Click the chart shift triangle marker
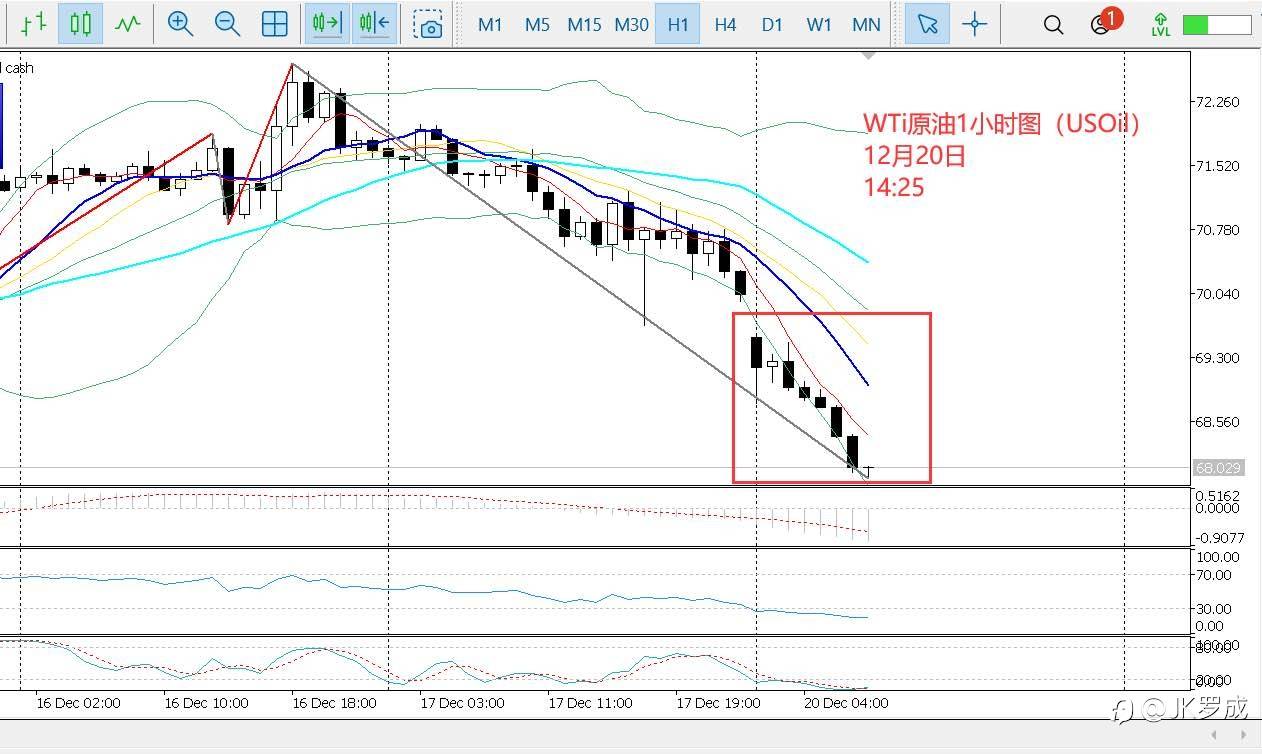The image size is (1262, 754). [x=867, y=55]
